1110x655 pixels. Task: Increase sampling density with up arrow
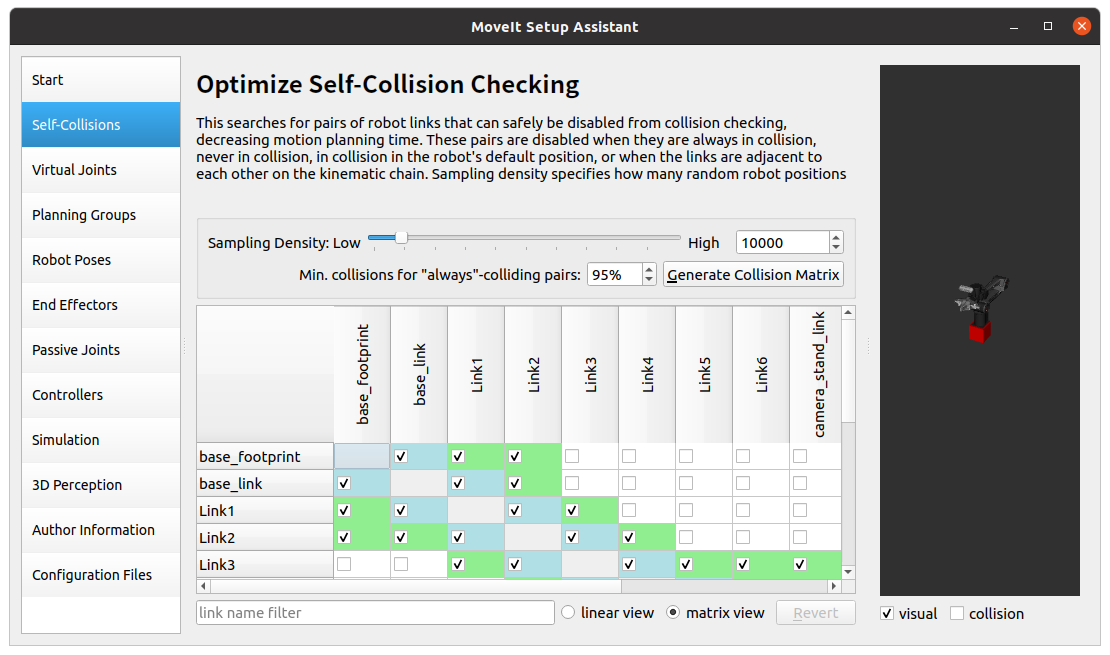[x=836, y=237]
